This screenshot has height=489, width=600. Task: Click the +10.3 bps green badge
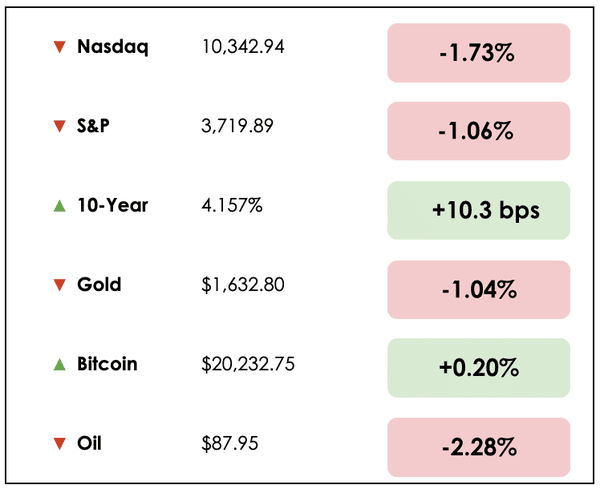478,210
